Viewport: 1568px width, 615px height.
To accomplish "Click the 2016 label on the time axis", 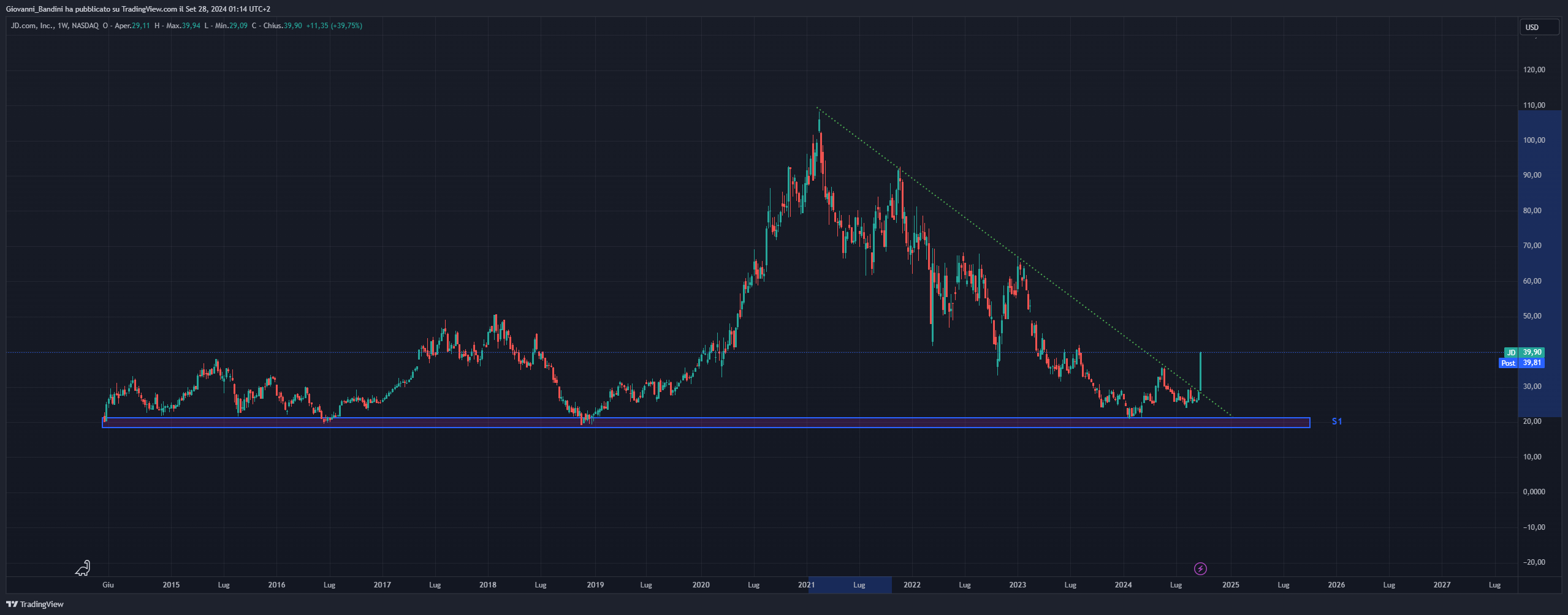I will 276,585.
